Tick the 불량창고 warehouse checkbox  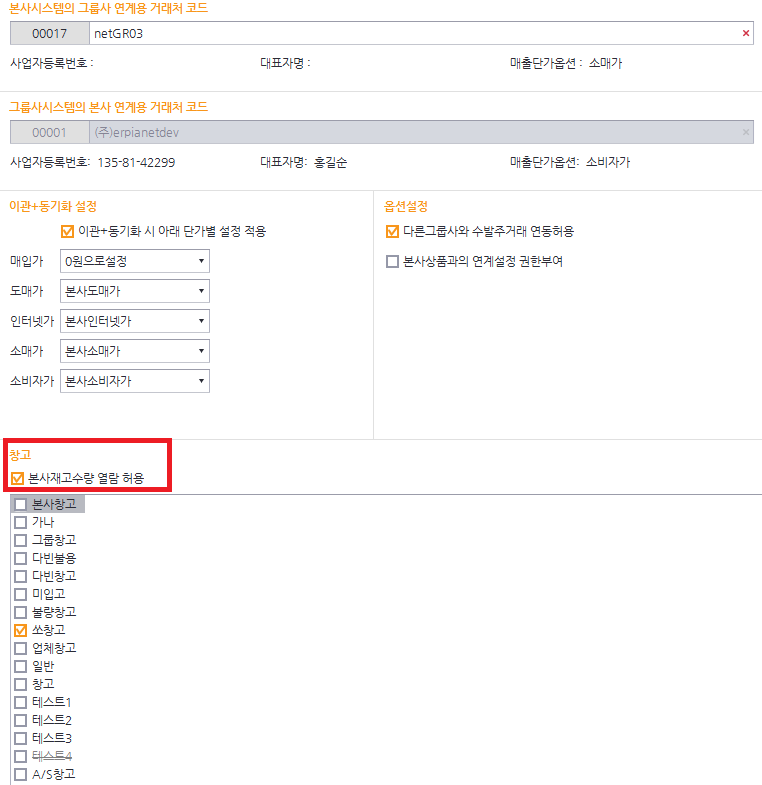click(x=20, y=612)
